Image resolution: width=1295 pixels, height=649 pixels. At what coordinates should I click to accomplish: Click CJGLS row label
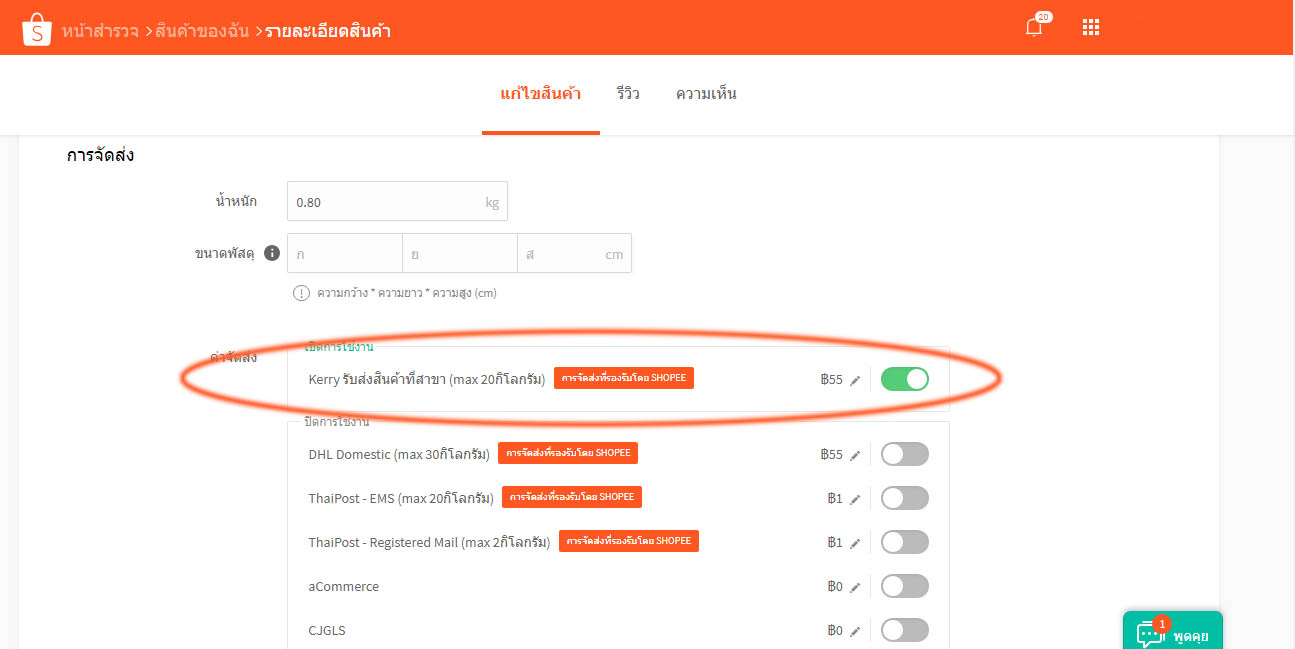coord(328,630)
